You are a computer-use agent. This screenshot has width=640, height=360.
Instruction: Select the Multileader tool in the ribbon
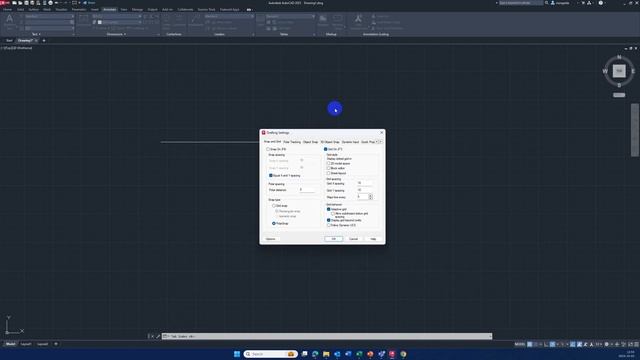click(x=196, y=20)
